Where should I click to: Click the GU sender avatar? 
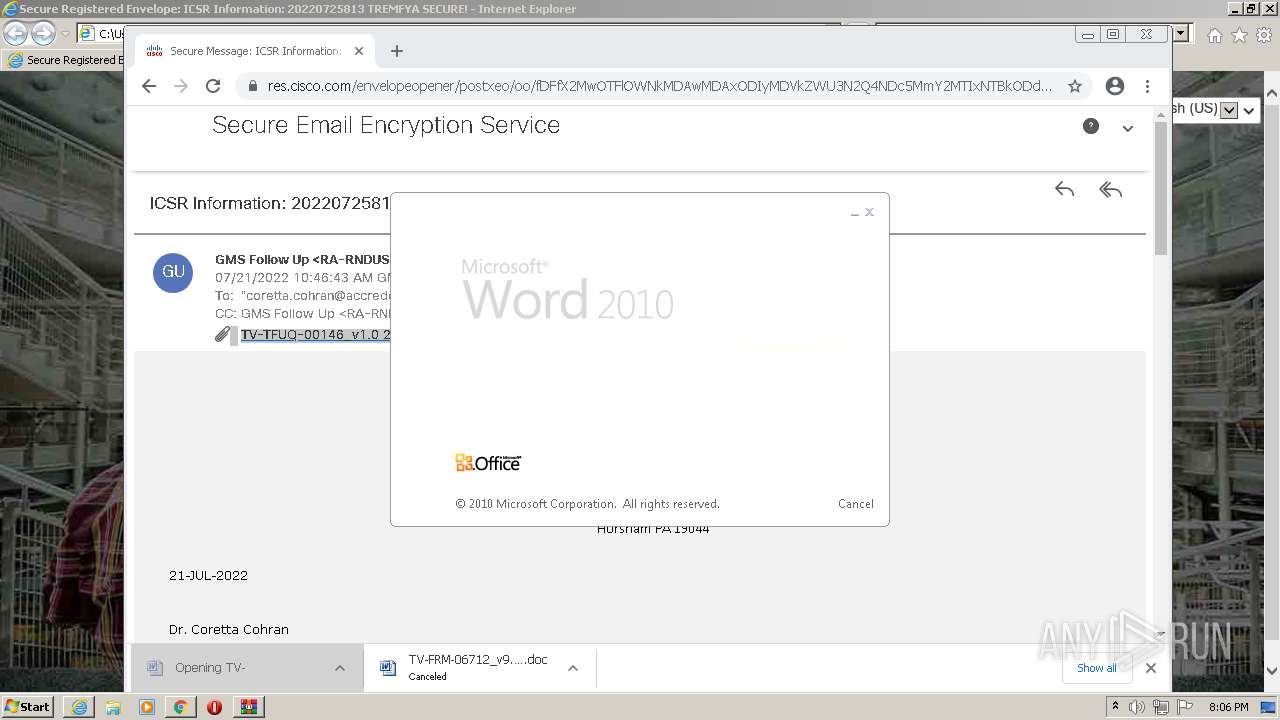[173, 272]
